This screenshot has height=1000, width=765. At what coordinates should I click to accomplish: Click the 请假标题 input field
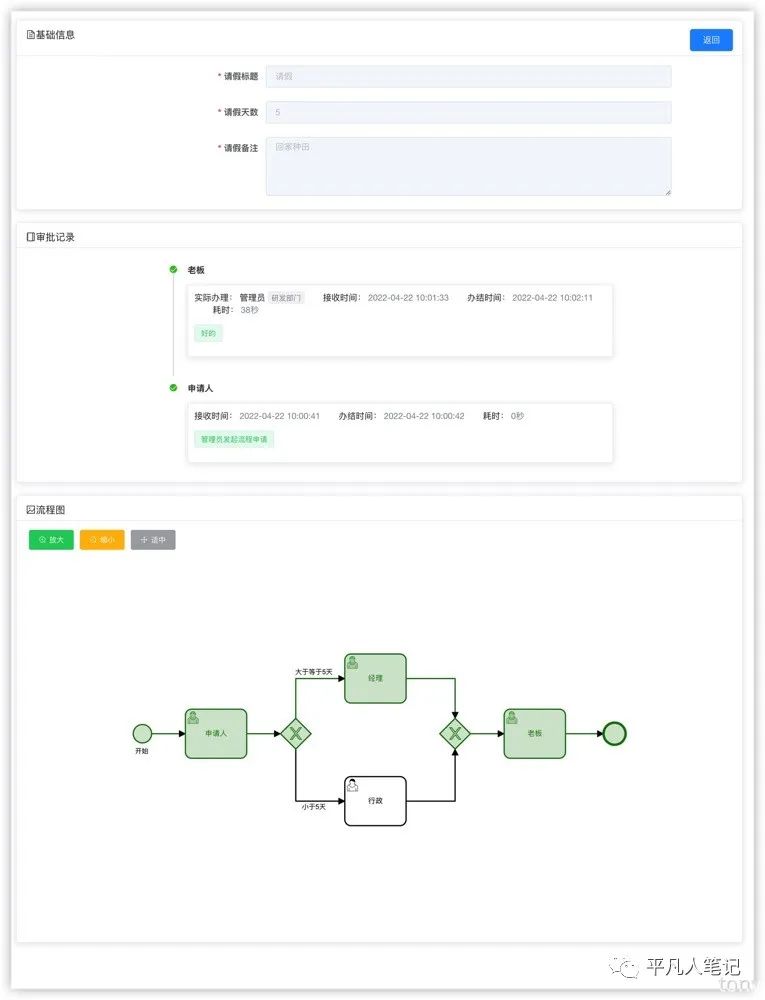coord(468,76)
